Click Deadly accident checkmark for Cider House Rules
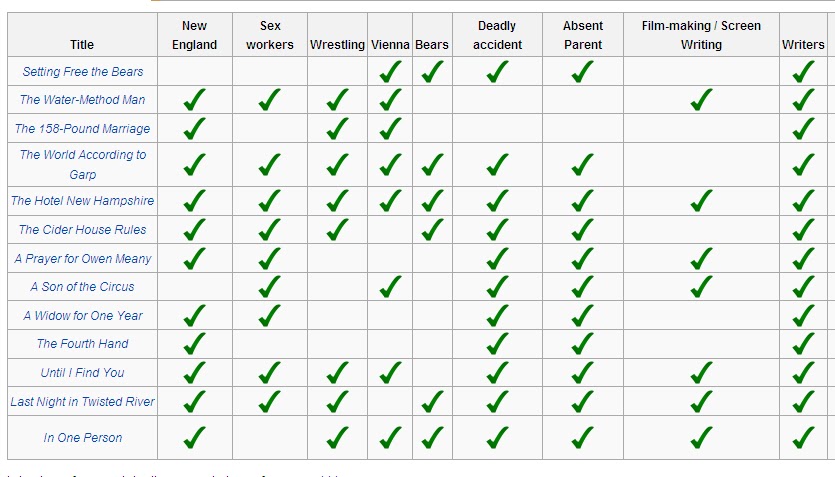The image size is (835, 477). click(x=497, y=229)
